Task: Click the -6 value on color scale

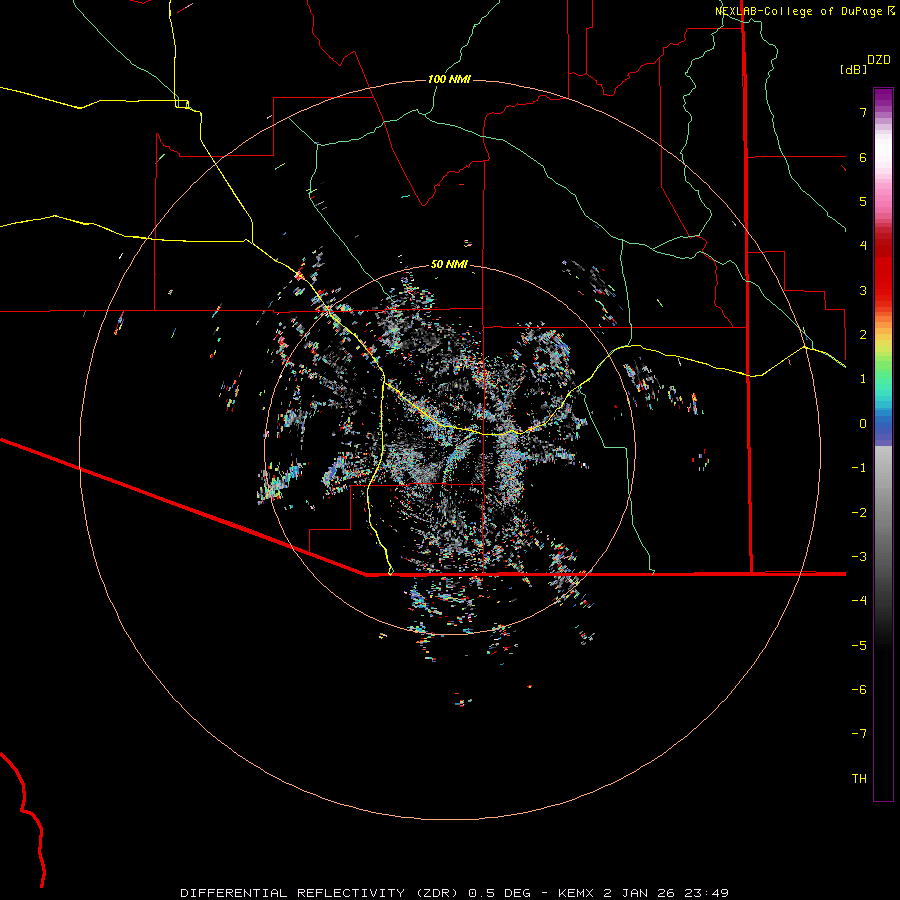Action: click(x=859, y=690)
